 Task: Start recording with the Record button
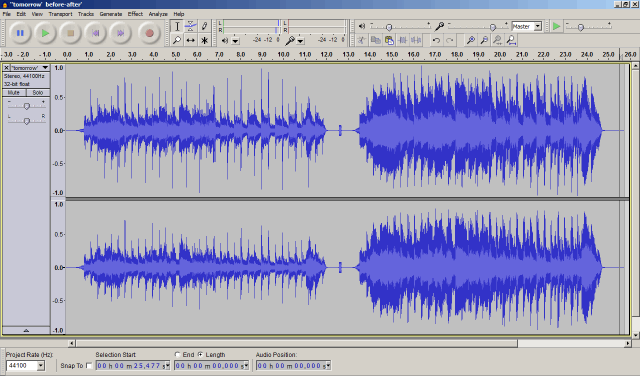pos(149,33)
